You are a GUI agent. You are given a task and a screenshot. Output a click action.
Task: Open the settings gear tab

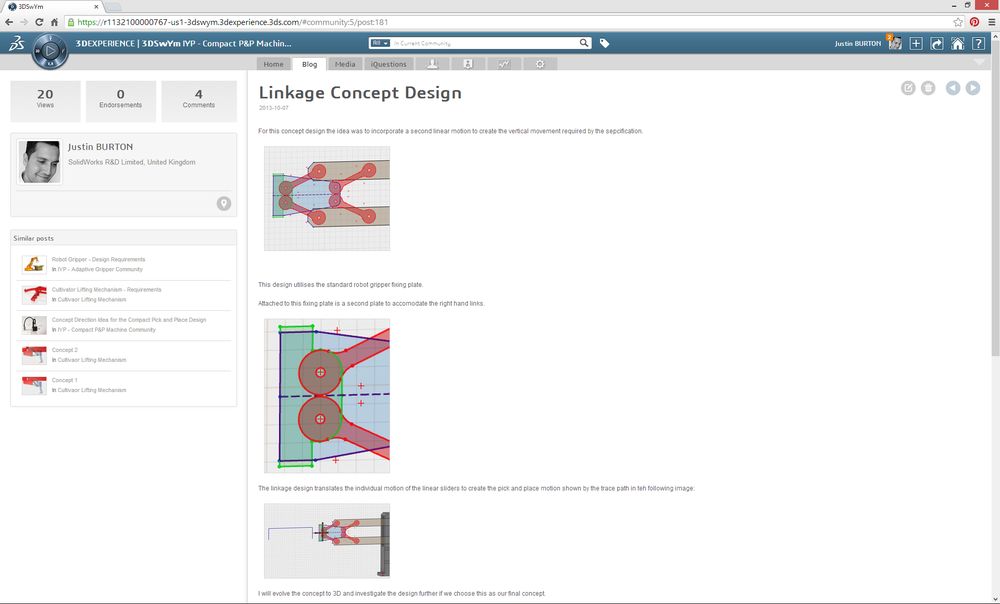[x=540, y=64]
